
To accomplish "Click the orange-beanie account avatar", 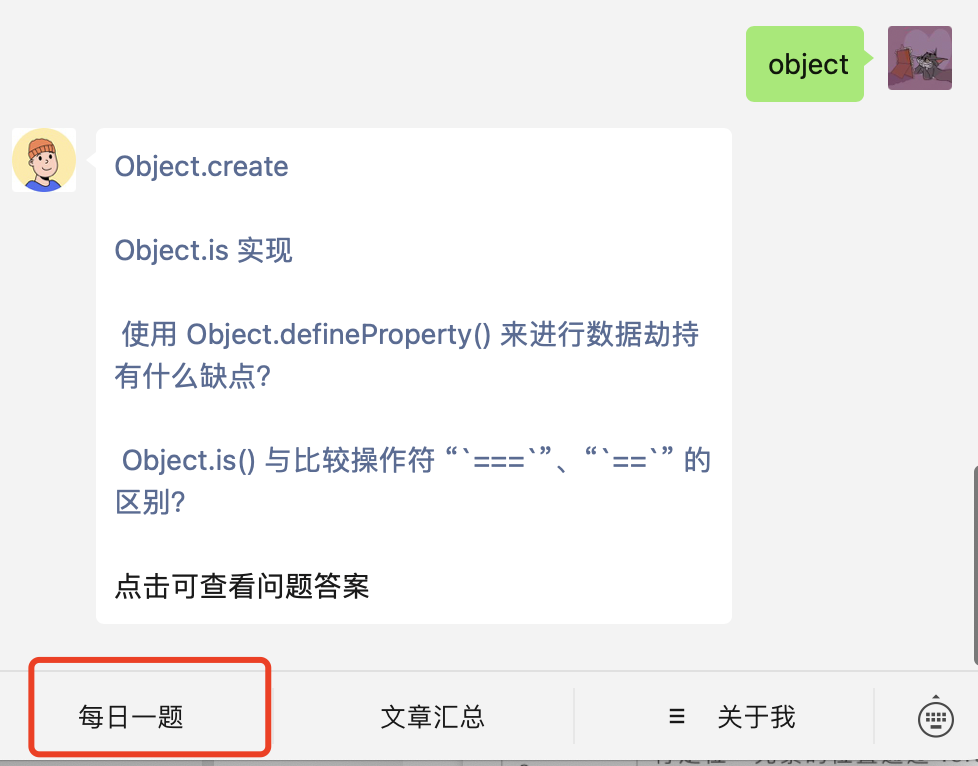I will [x=44, y=160].
